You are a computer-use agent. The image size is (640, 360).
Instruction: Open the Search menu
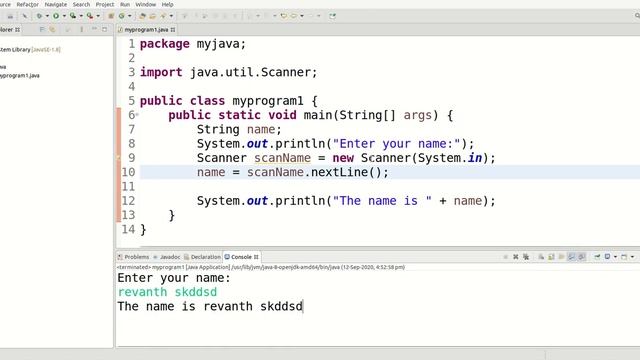click(81, 4)
